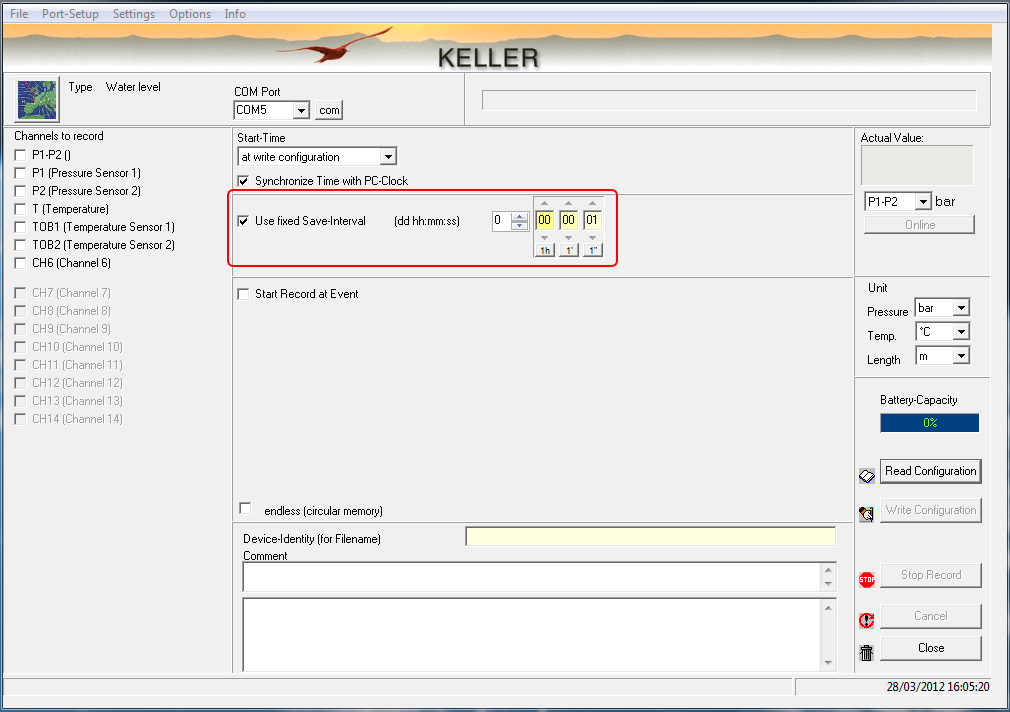Click the Battery-Capacity progress bar

click(929, 423)
